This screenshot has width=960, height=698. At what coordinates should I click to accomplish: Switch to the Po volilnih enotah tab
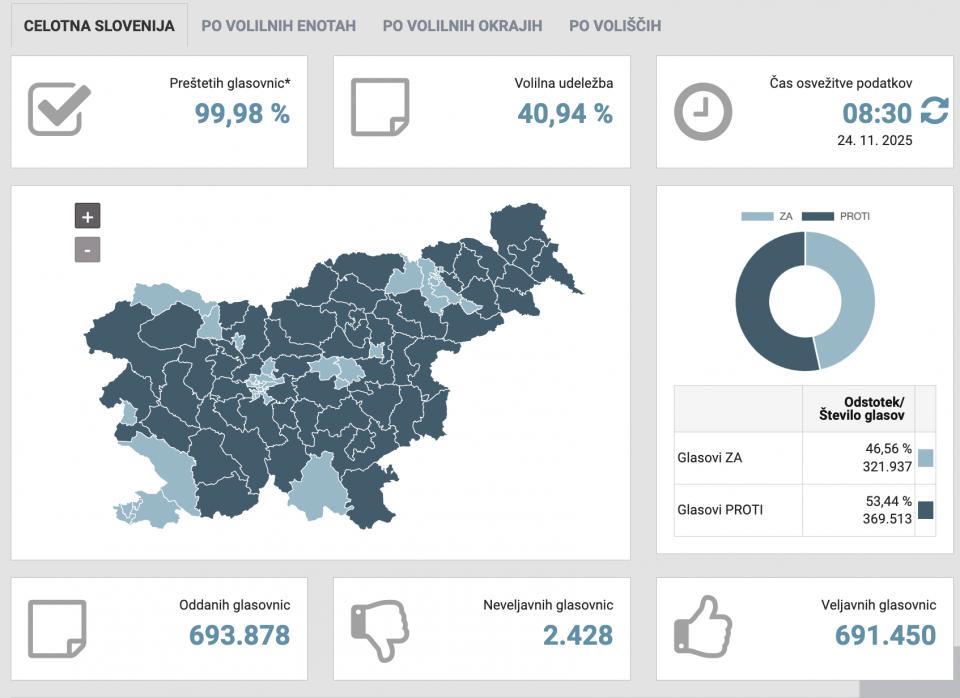click(278, 26)
